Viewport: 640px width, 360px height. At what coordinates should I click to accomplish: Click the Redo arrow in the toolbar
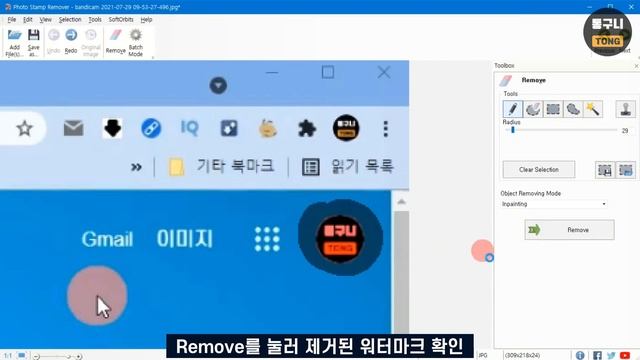click(71, 35)
